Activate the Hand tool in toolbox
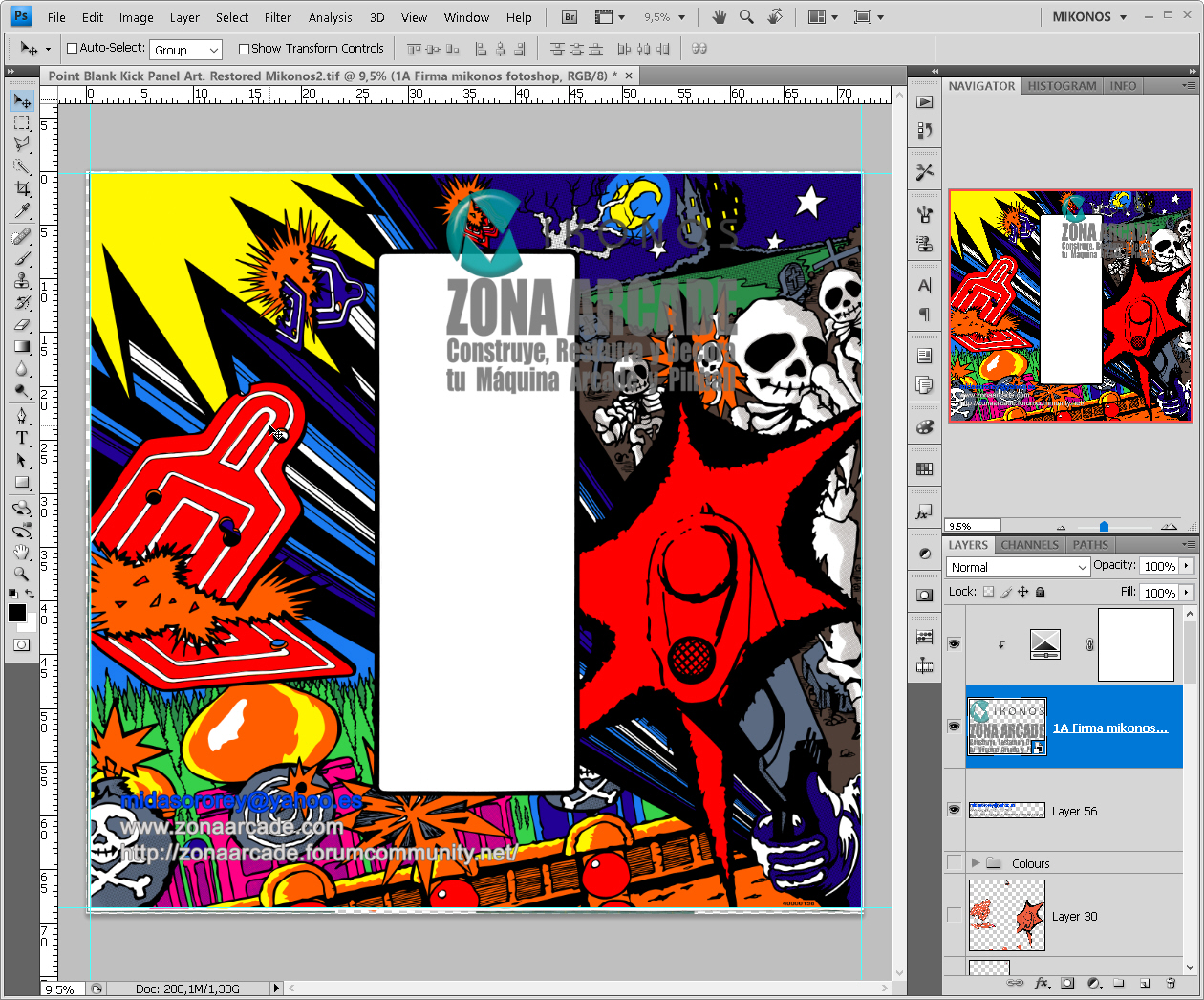This screenshot has width=1204, height=1000. click(x=22, y=553)
